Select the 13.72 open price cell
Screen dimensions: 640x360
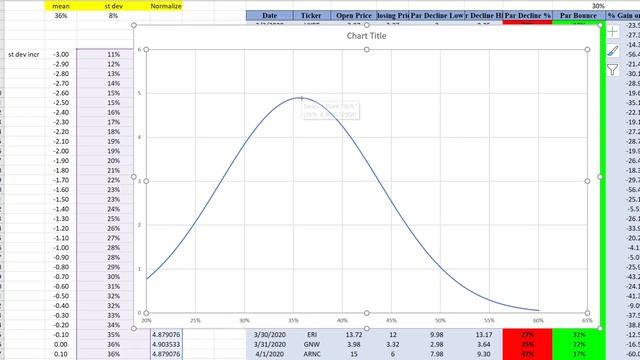[353, 335]
